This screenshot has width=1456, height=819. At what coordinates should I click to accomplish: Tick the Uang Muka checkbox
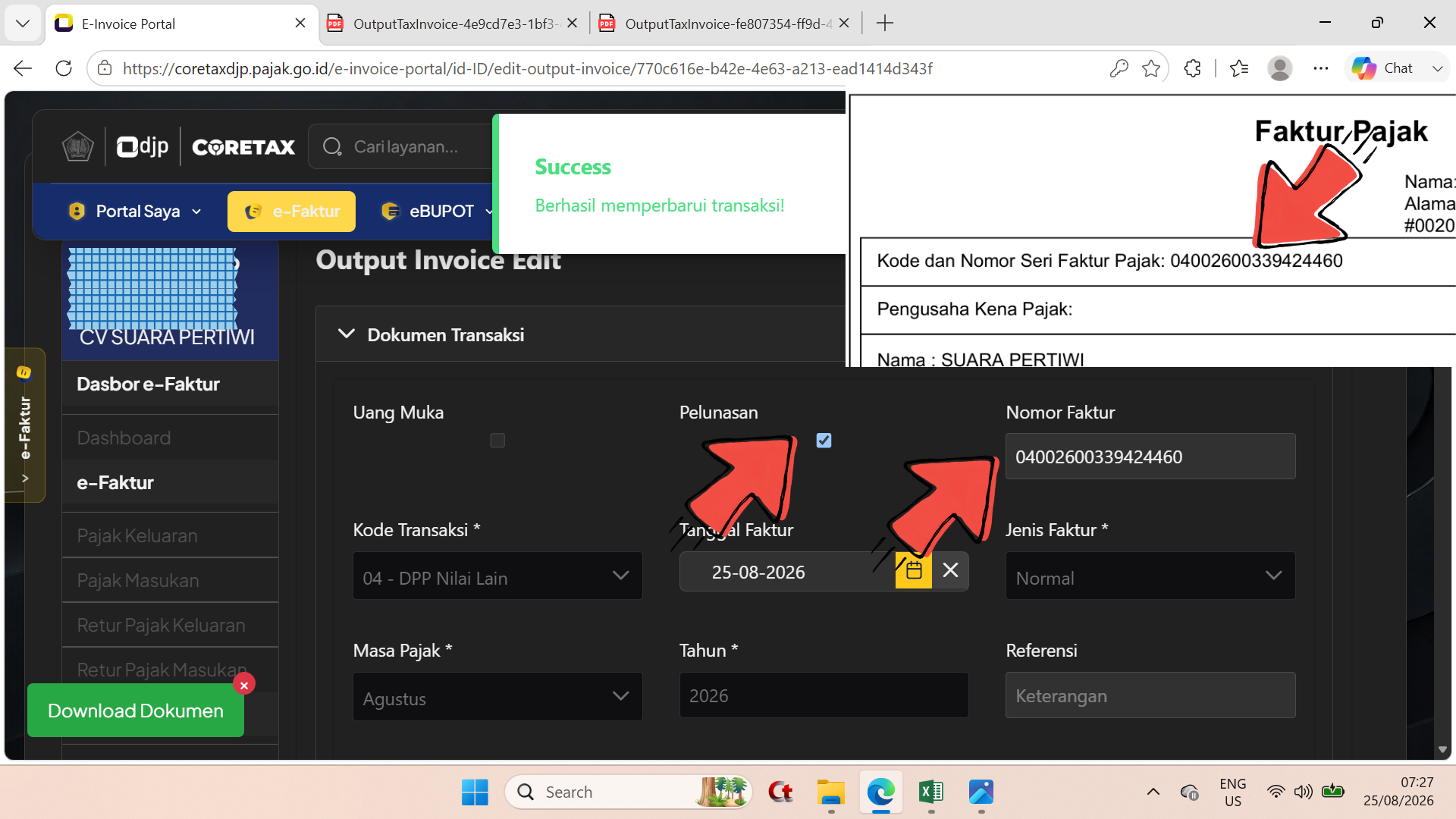coord(497,441)
